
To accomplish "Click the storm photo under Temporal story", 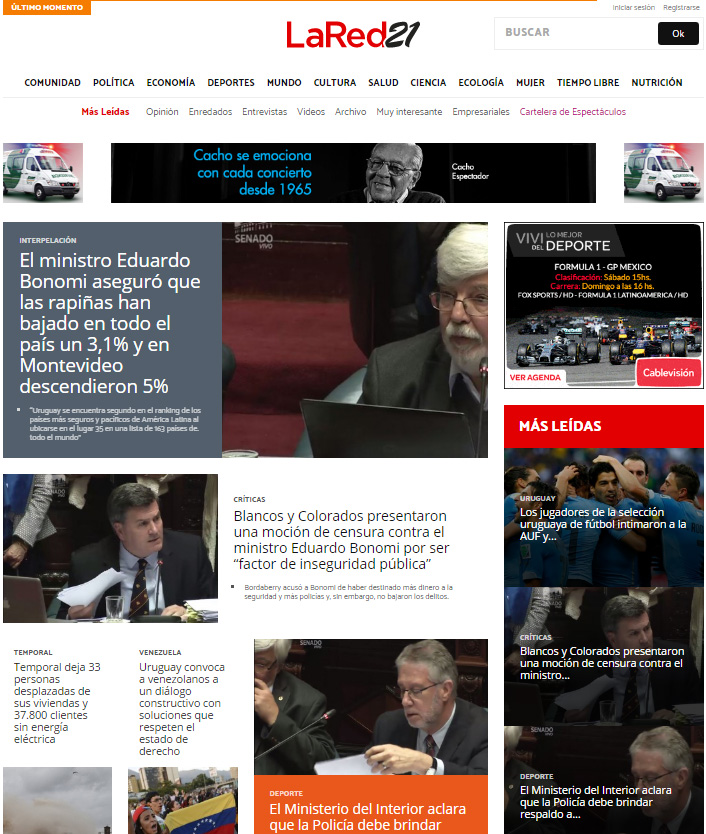I will tap(57, 800).
